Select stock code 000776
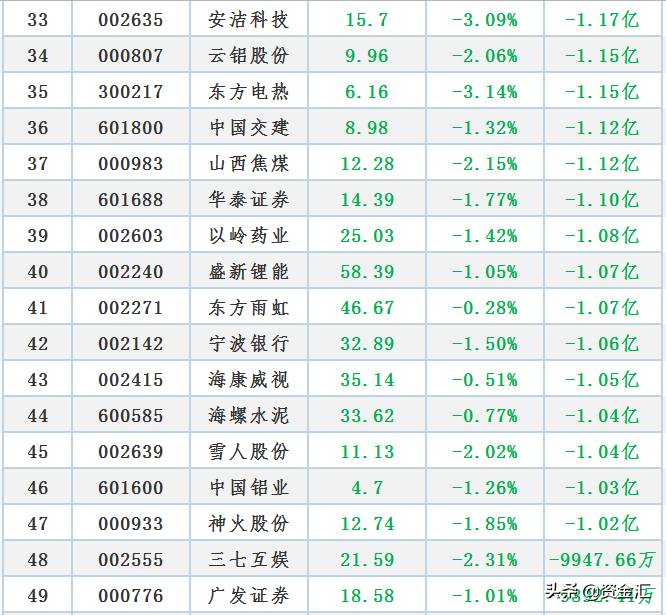This screenshot has height=615, width=666. (x=131, y=596)
